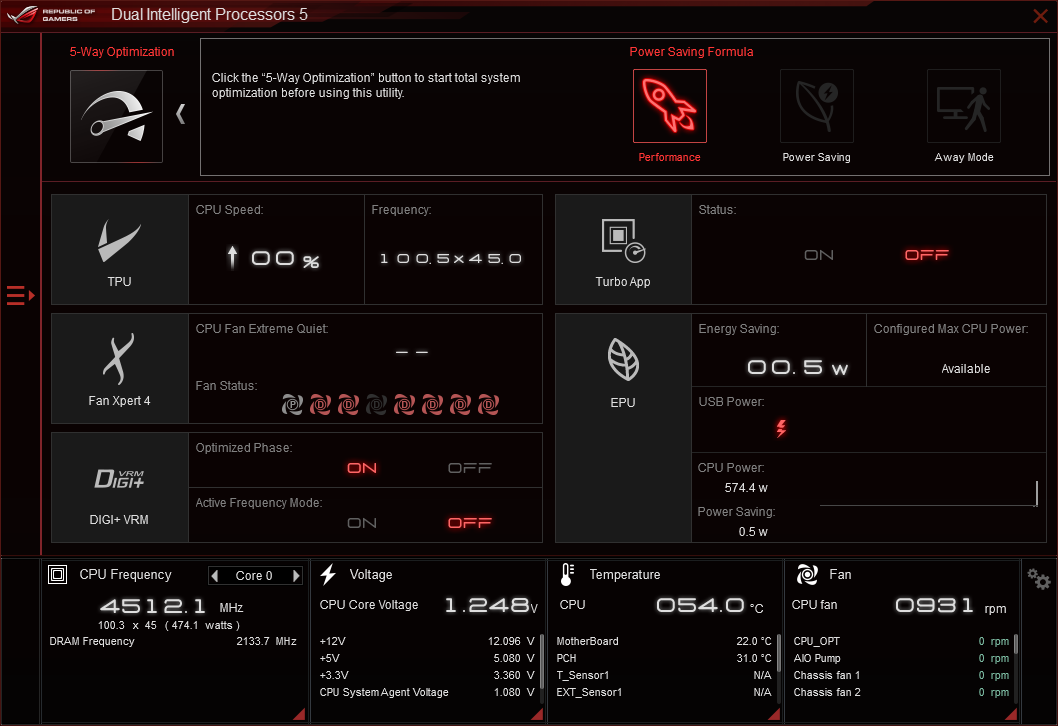The height and width of the screenshot is (726, 1058).
Task: Open the TPU panel icon
Action: tap(119, 242)
